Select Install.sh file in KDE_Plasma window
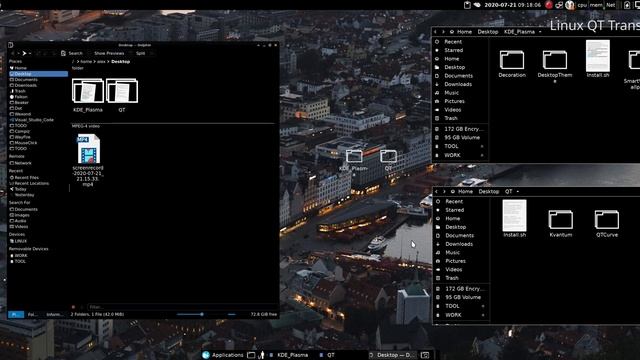This screenshot has height=360, width=640. (x=598, y=59)
